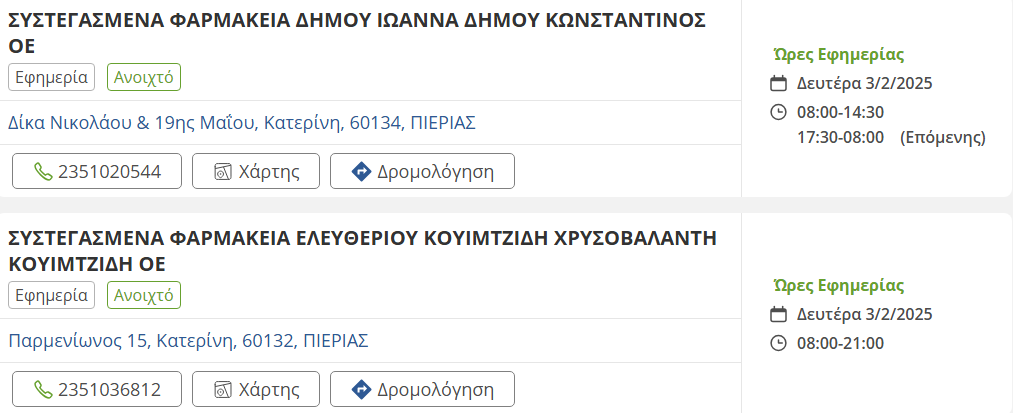Click map icon in second pharmacy's Χάρτης button

tap(223, 389)
